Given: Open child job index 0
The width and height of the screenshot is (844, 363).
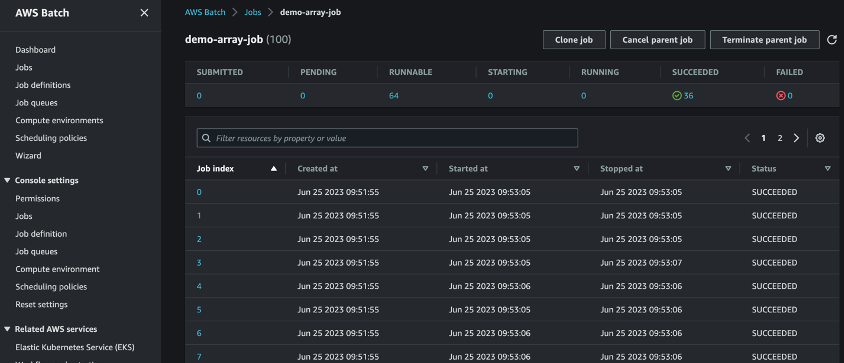Looking at the screenshot, I should [x=199, y=192].
